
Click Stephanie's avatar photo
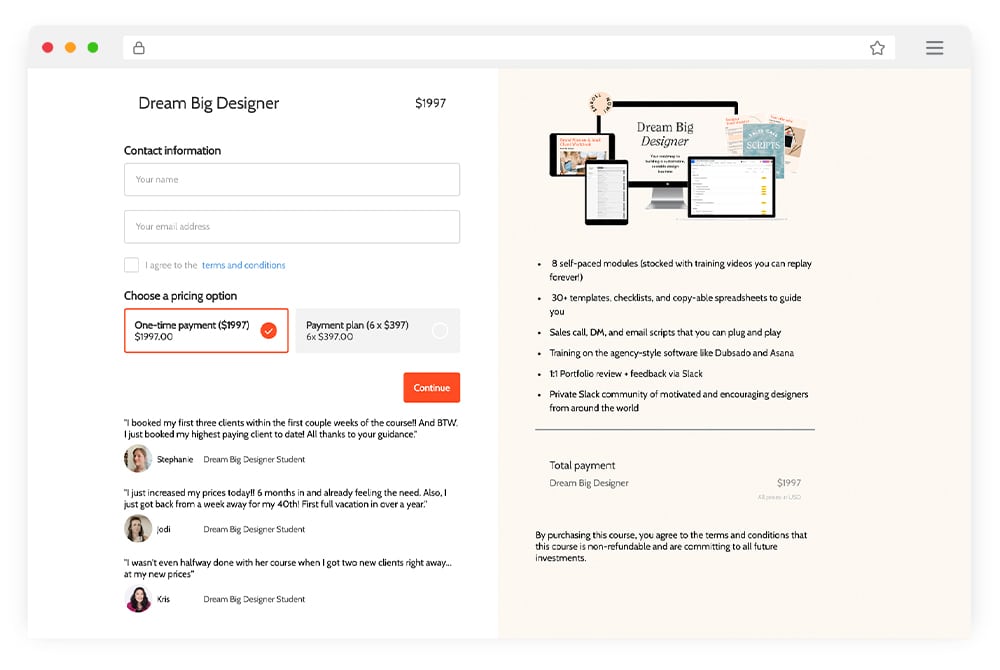click(138, 458)
